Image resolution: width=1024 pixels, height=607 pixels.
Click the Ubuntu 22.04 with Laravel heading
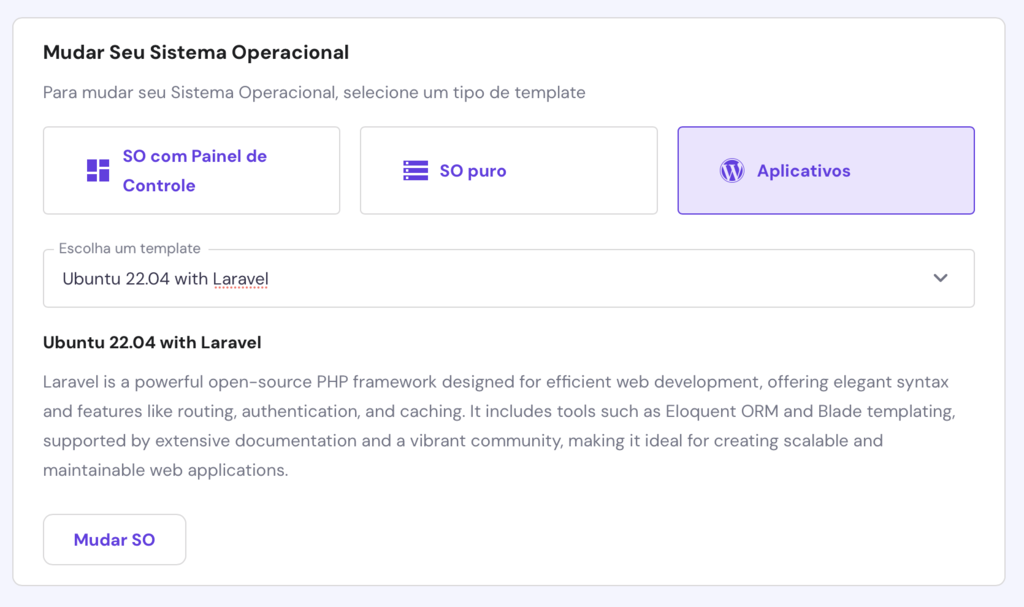click(x=151, y=342)
